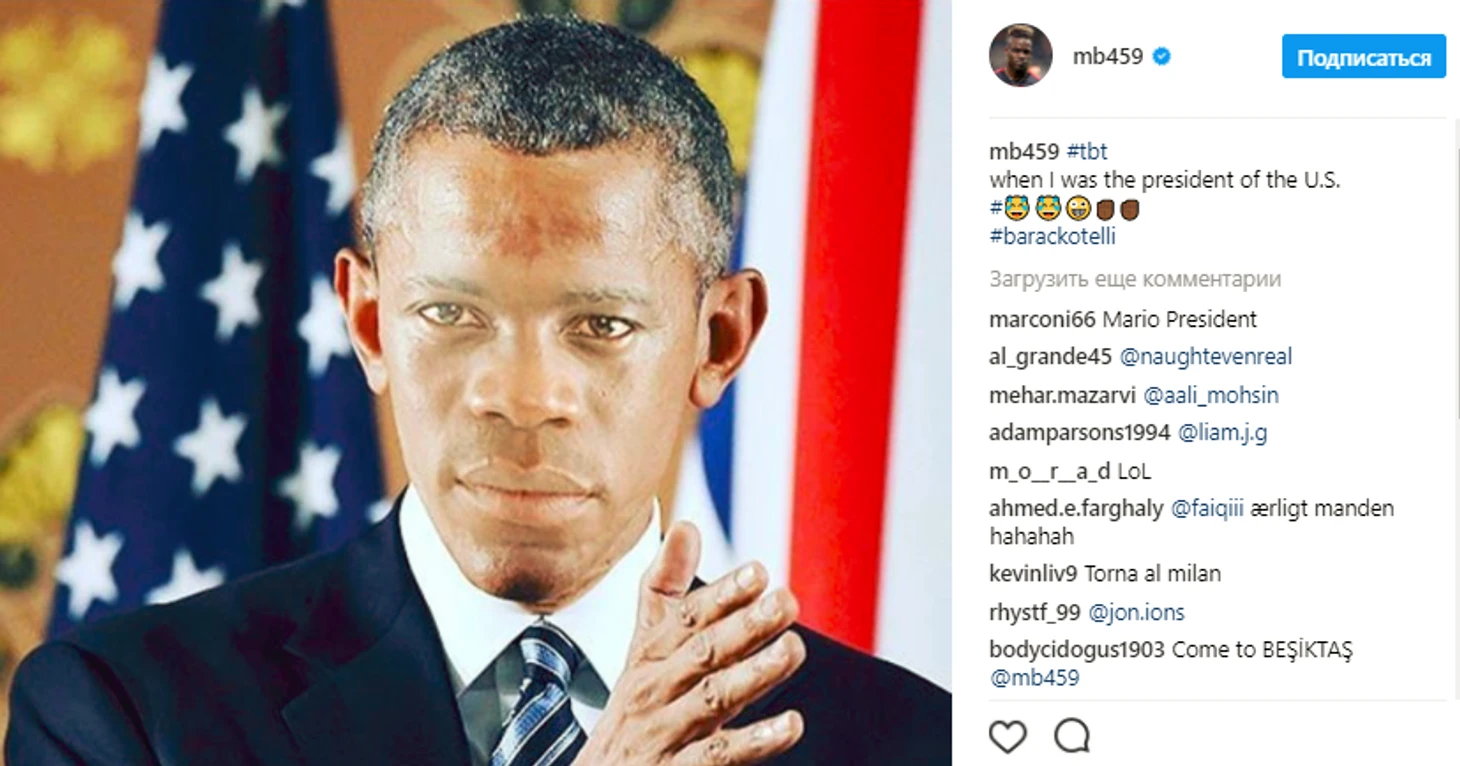
Task: Open the @aali_mohsin mention
Action: point(1211,396)
